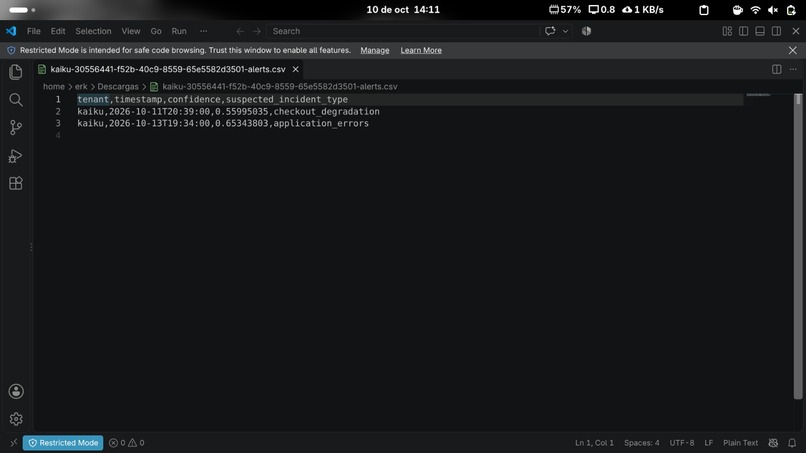The image size is (806, 453).
Task: Select the kaiku alerts.csv editor tab
Action: [x=168, y=69]
